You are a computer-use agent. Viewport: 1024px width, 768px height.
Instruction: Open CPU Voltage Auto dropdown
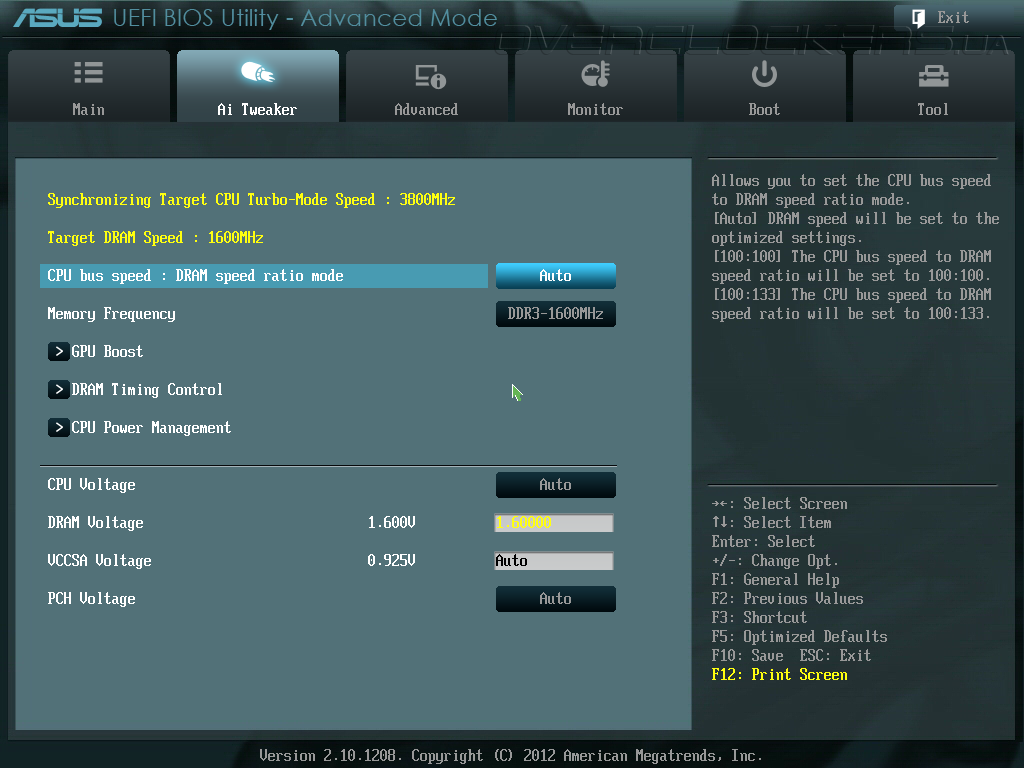(x=556, y=485)
